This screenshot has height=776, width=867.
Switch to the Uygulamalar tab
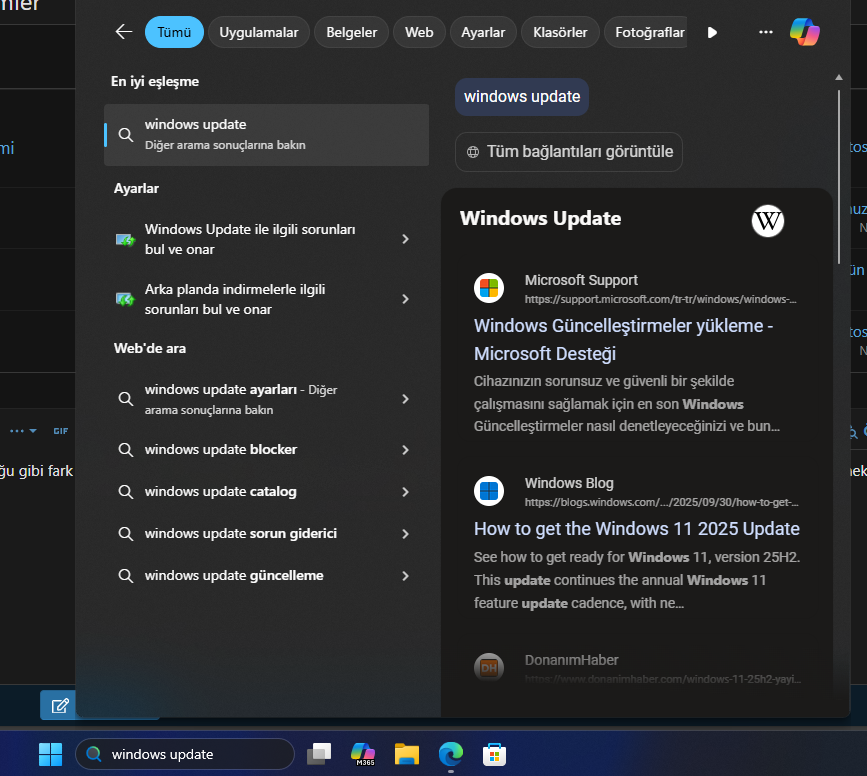258,32
